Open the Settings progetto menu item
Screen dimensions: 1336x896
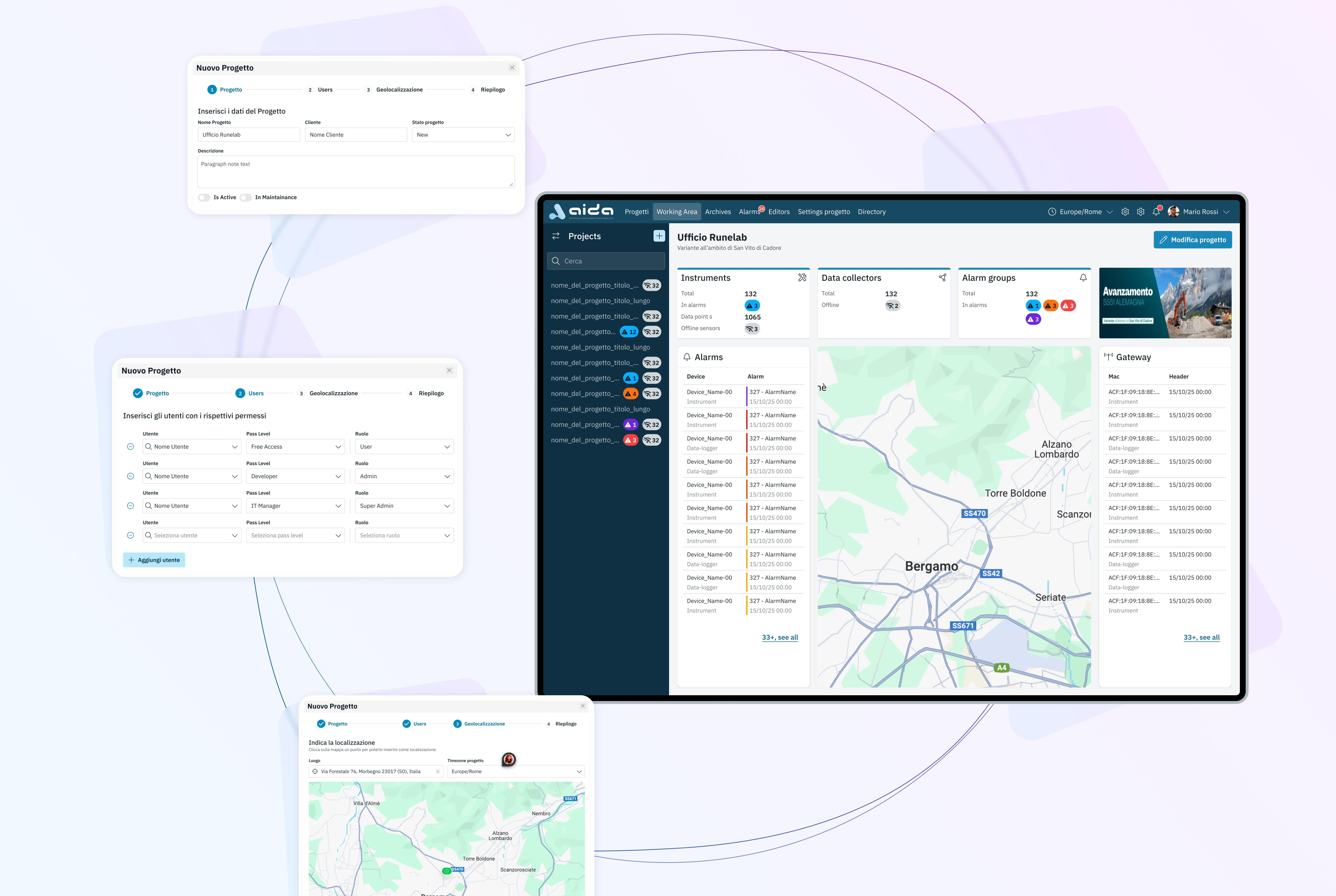click(x=824, y=212)
